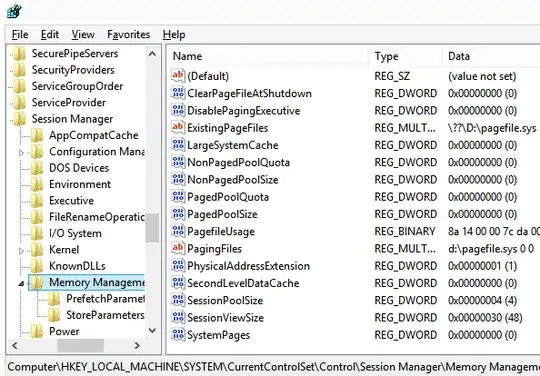540x376 pixels.
Task: Select the ClearPageFileAtShutdown value name
Action: coord(249,93)
